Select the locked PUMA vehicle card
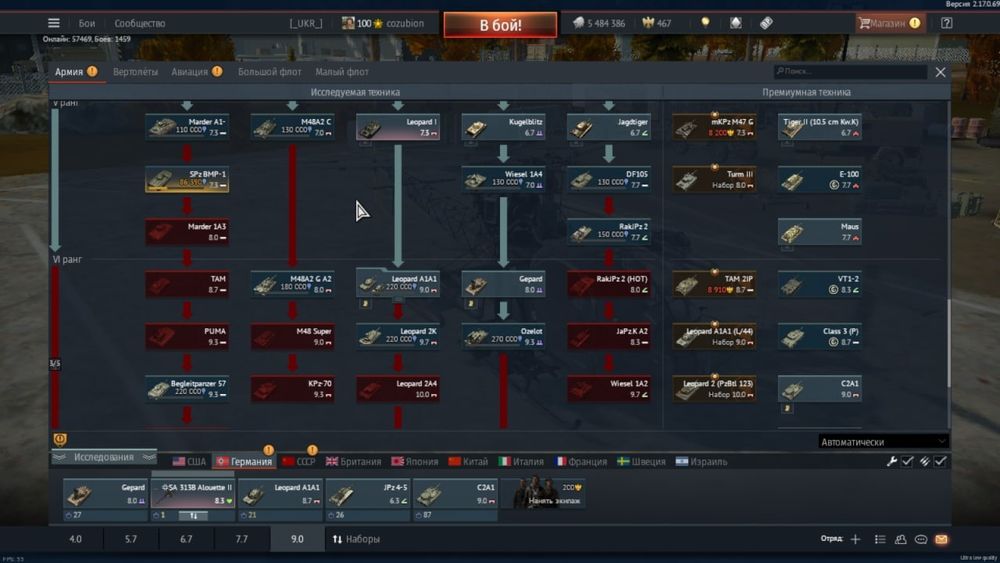The height and width of the screenshot is (563, 1000). [x=187, y=337]
